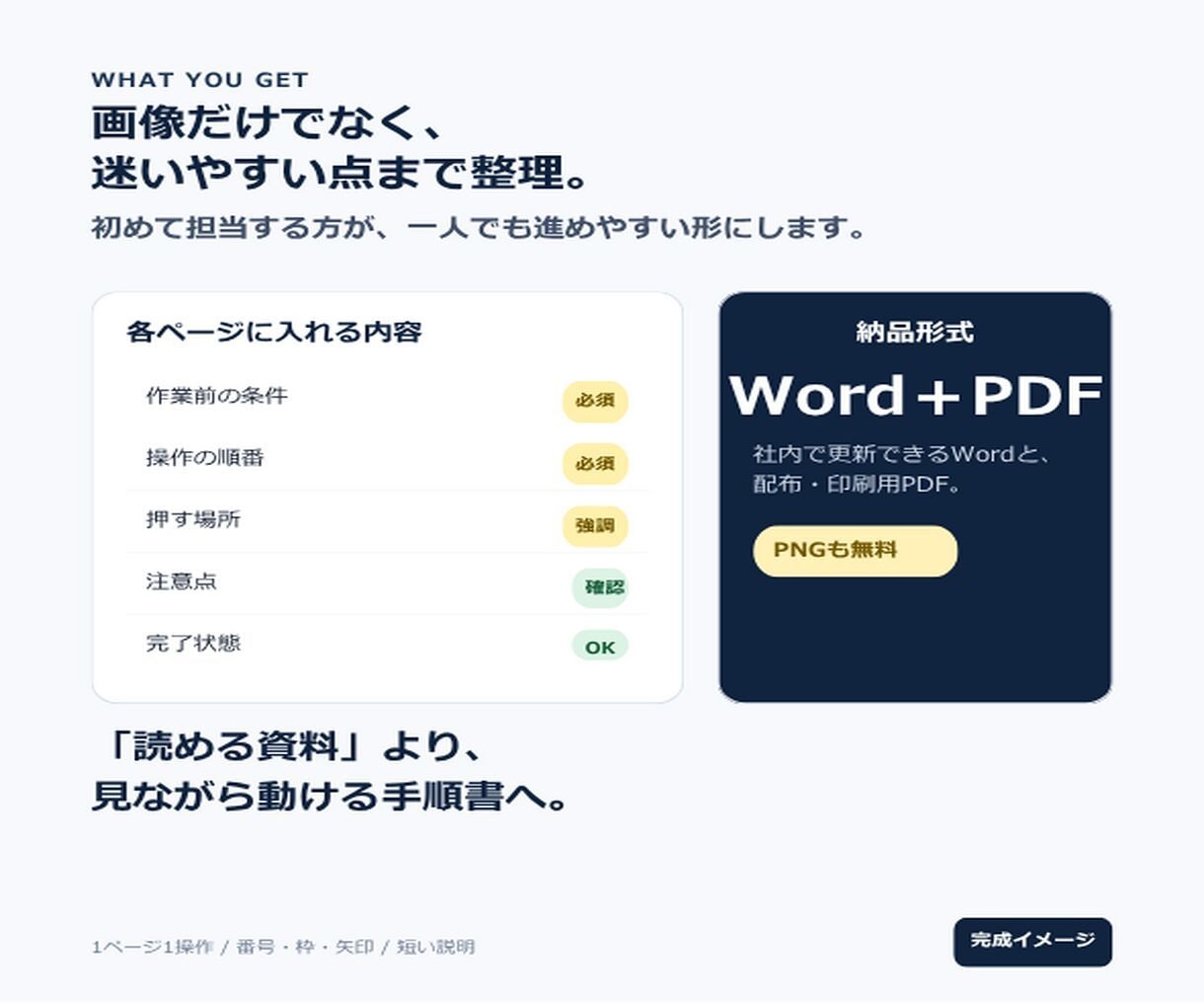Click the 完成イメージ button
Image resolution: width=1204 pixels, height=1003 pixels.
(1032, 942)
